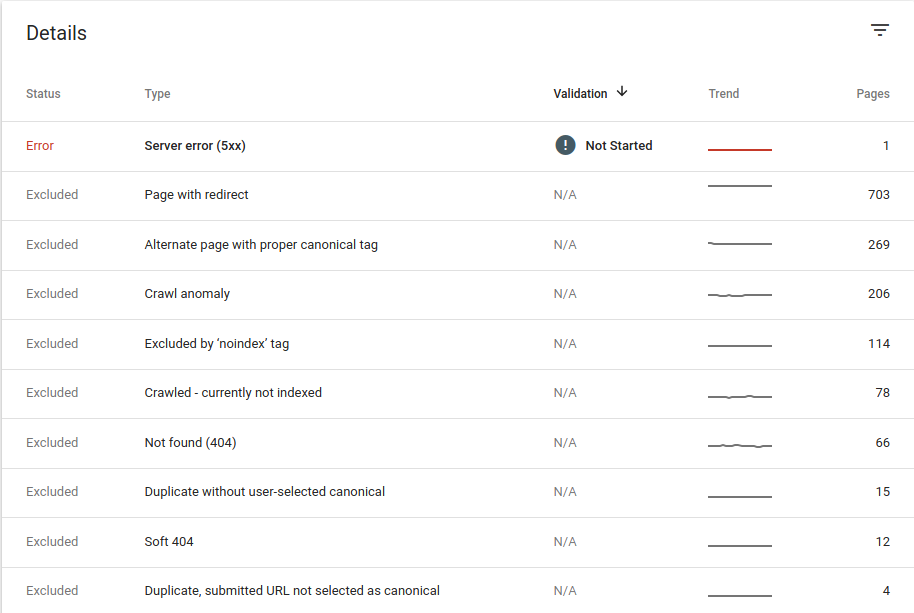Click the trend graph for Crawl anomaly

(x=739, y=293)
